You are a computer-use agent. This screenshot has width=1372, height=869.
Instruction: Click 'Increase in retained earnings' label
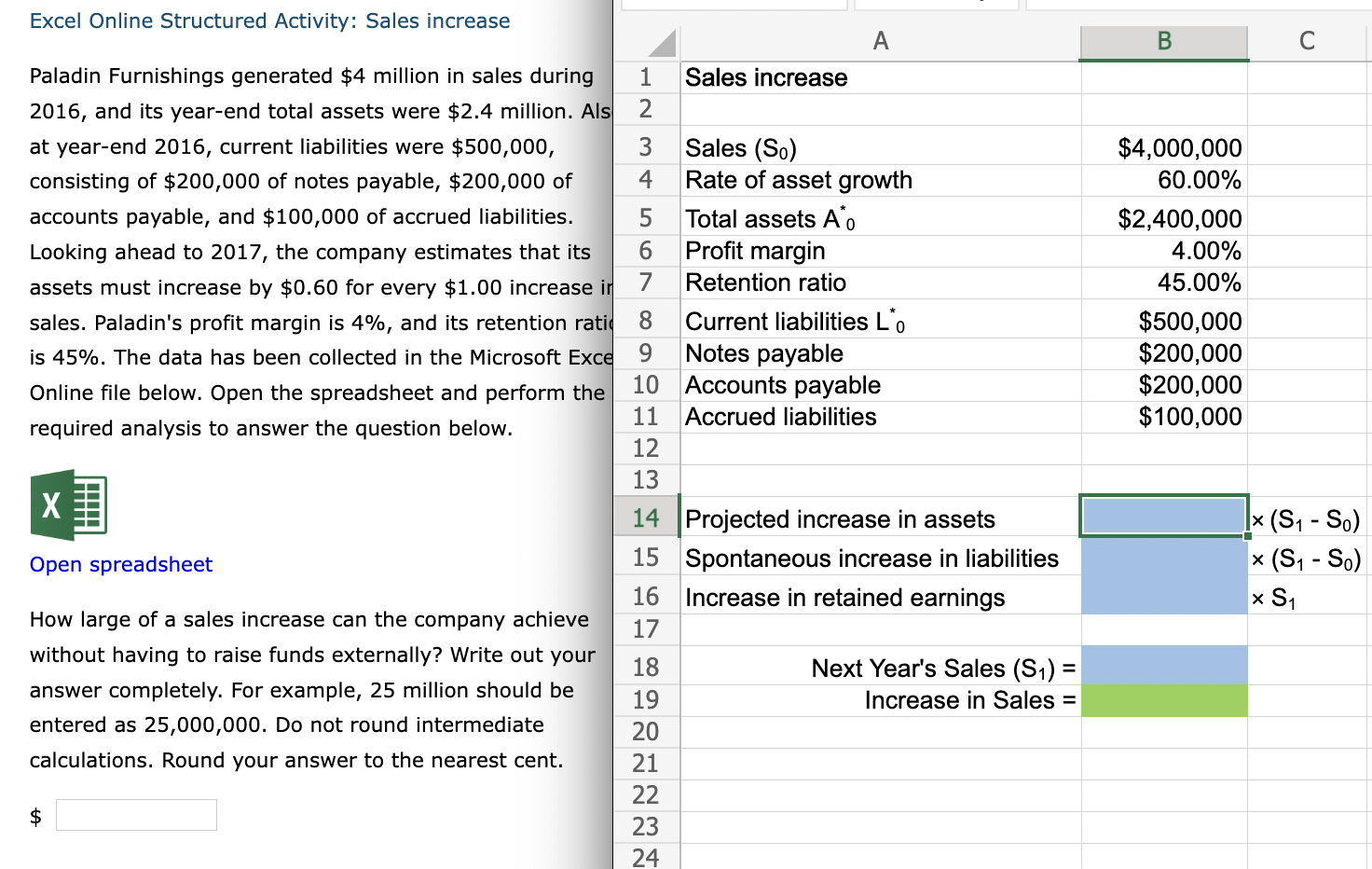881,596
